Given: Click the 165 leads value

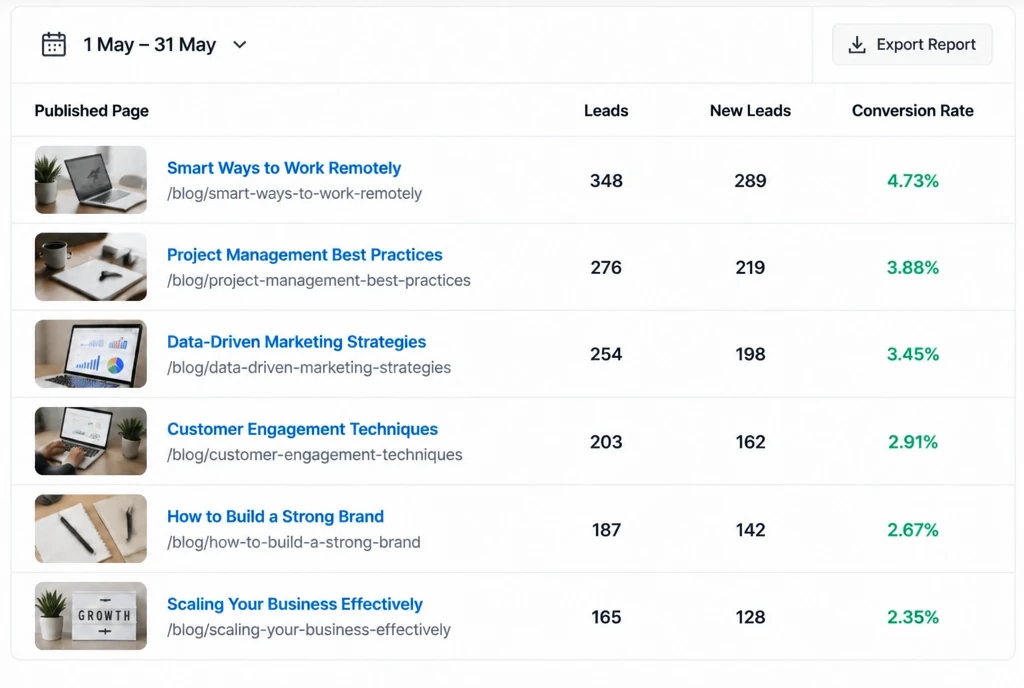Looking at the screenshot, I should coord(606,618).
